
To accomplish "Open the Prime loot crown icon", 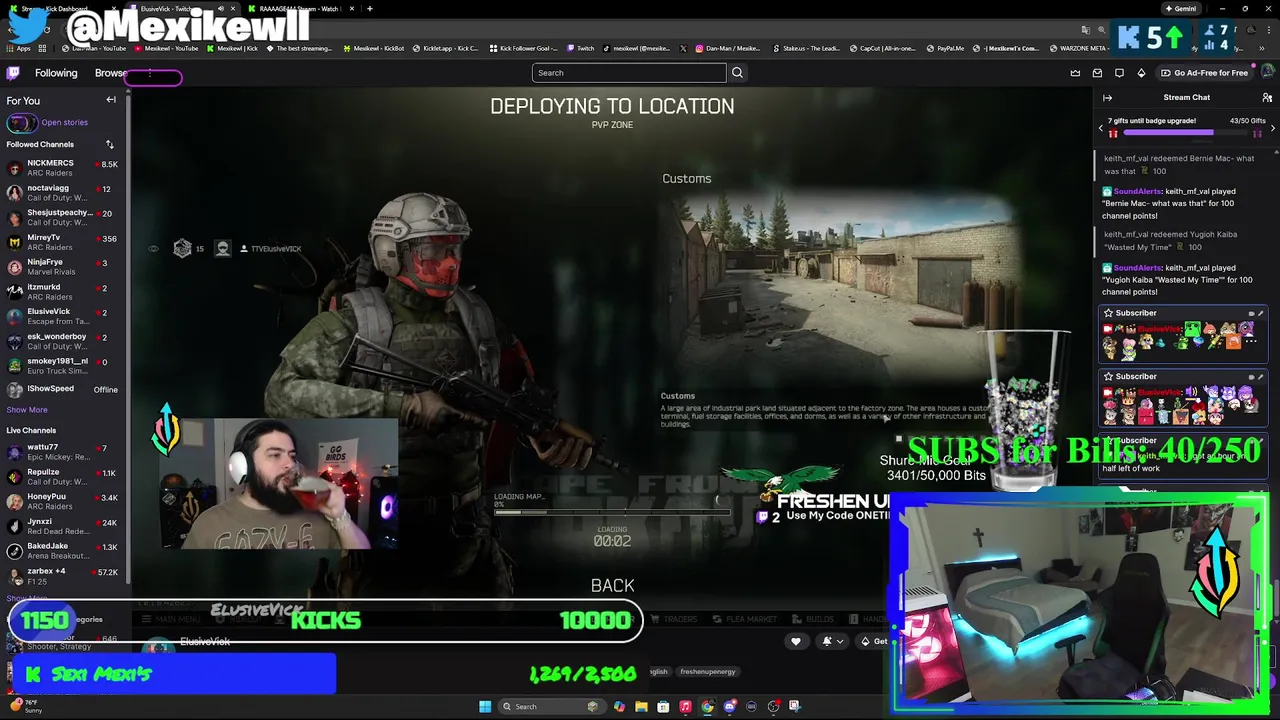I will click(x=1075, y=73).
